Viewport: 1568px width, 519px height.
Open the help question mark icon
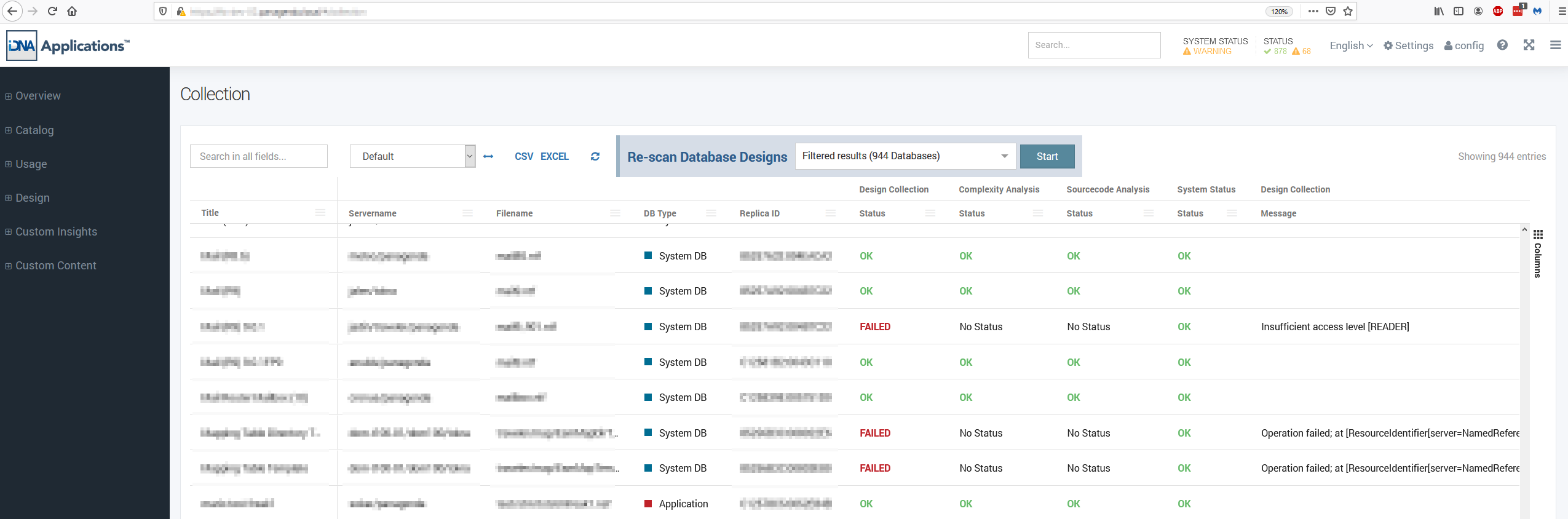(x=1502, y=45)
